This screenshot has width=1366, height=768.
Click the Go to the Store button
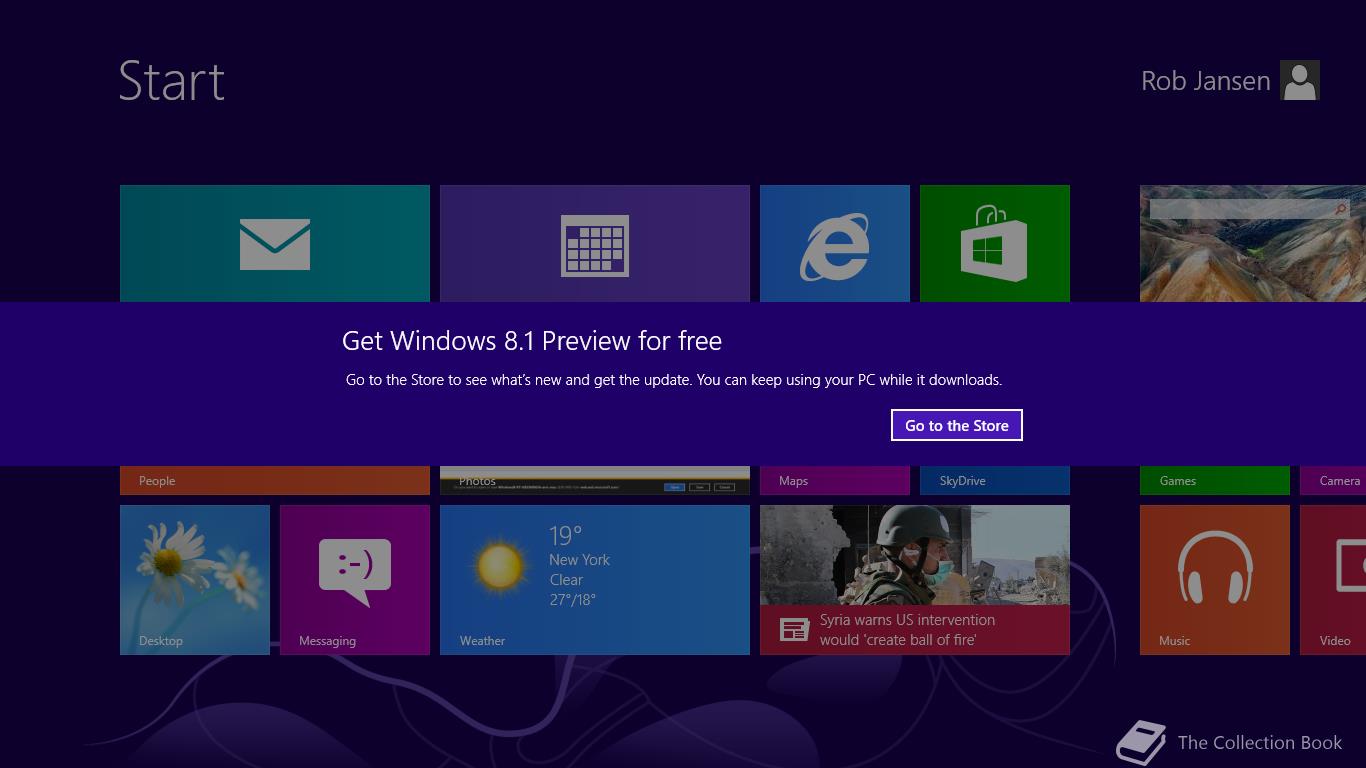click(x=957, y=425)
